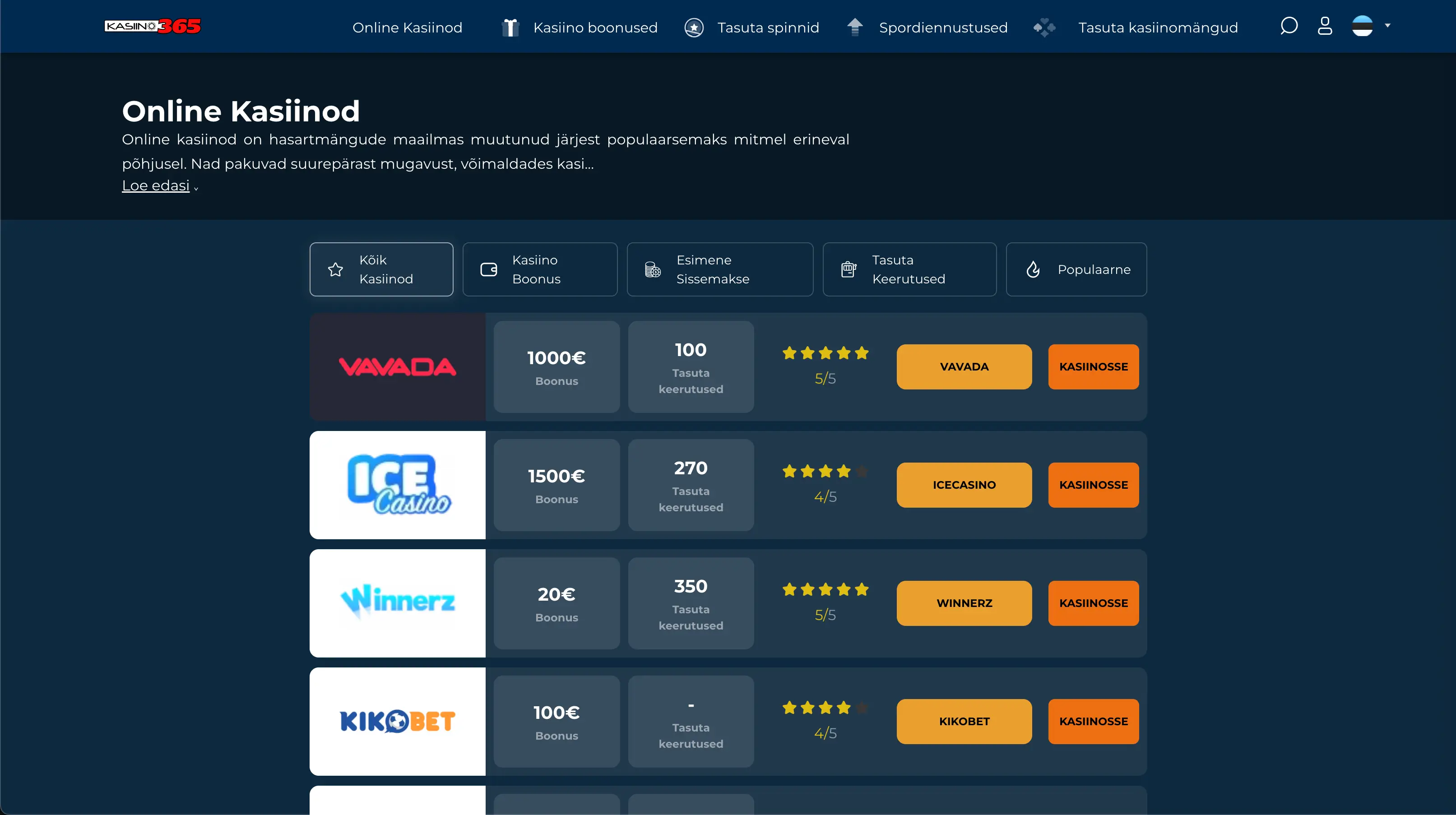Open the user account icon
The image size is (1456, 815).
tap(1325, 26)
